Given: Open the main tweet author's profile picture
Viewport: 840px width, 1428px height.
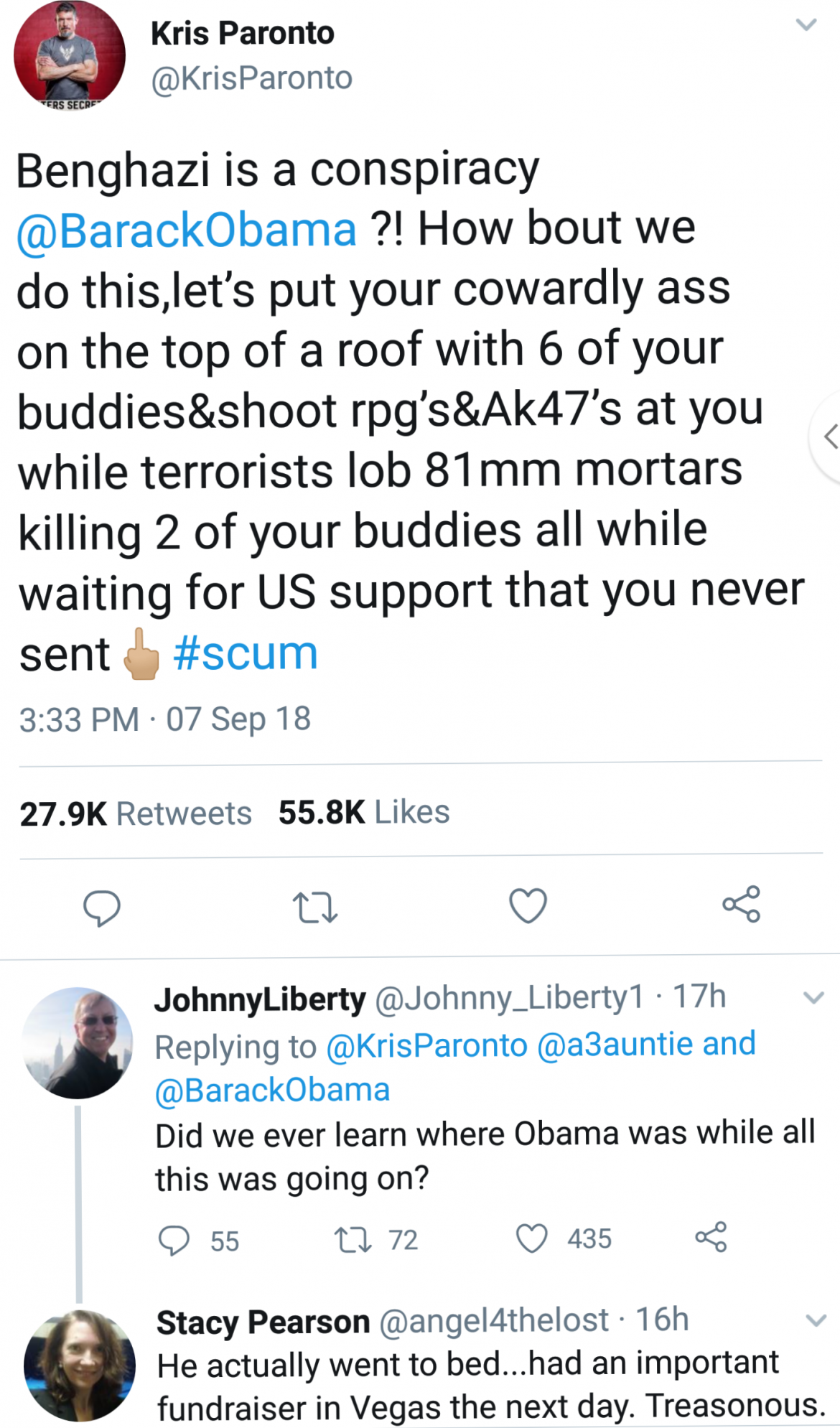Looking at the screenshot, I should coord(70,56).
